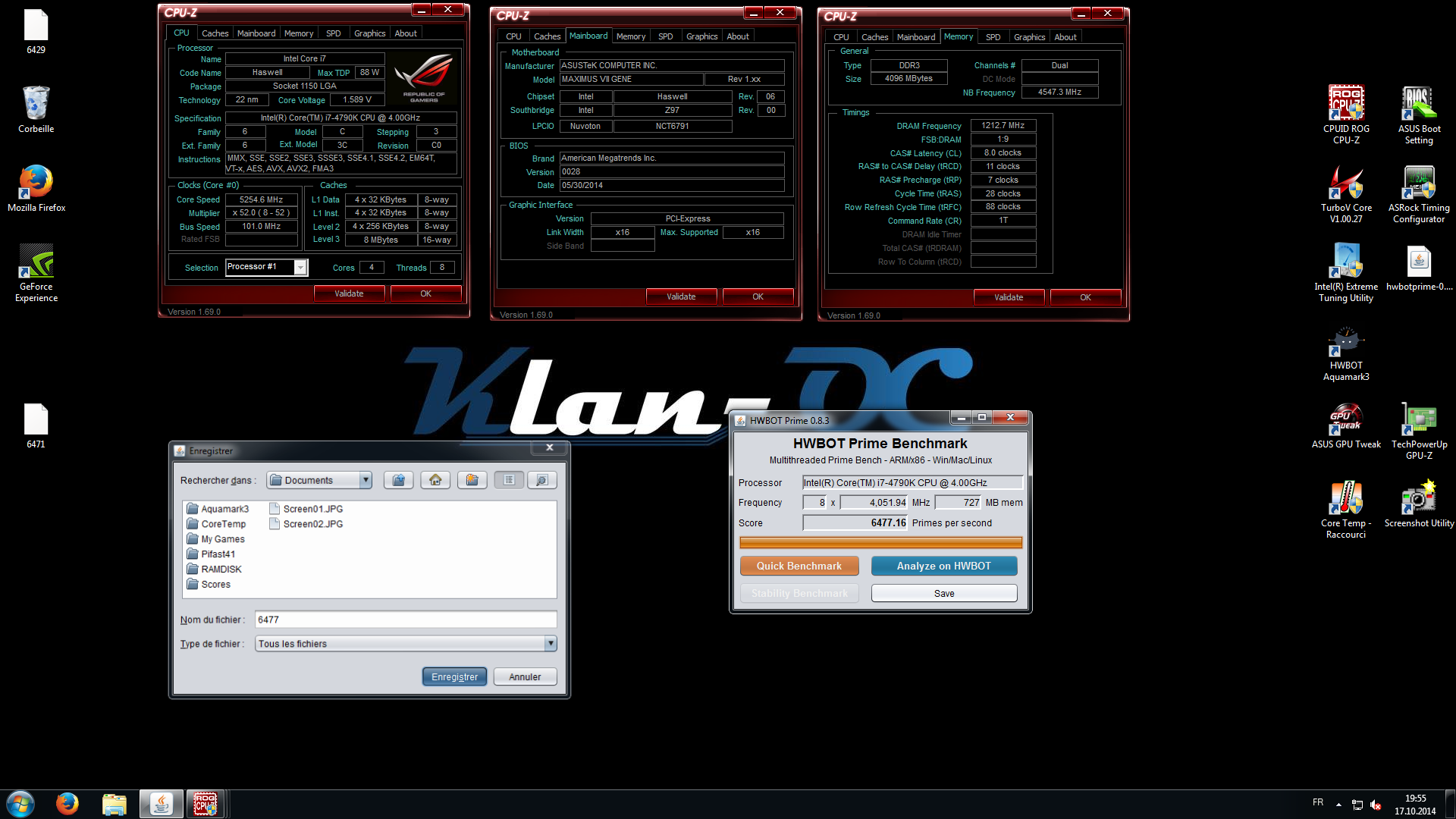The width and height of the screenshot is (1456, 819).
Task: Click OK in CPU-Z motherboard window
Action: [x=758, y=297]
